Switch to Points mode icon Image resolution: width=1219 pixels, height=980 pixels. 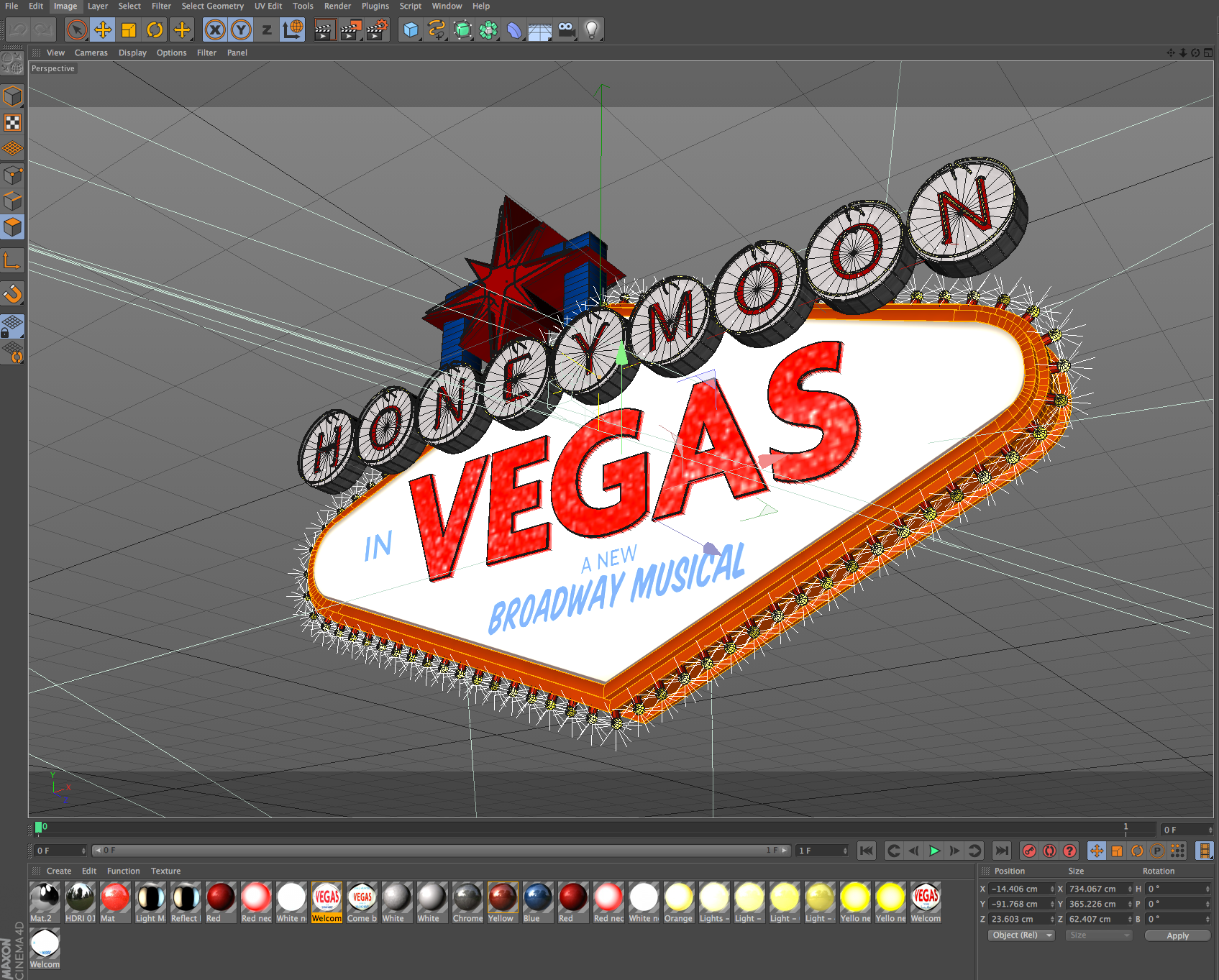tap(12, 175)
